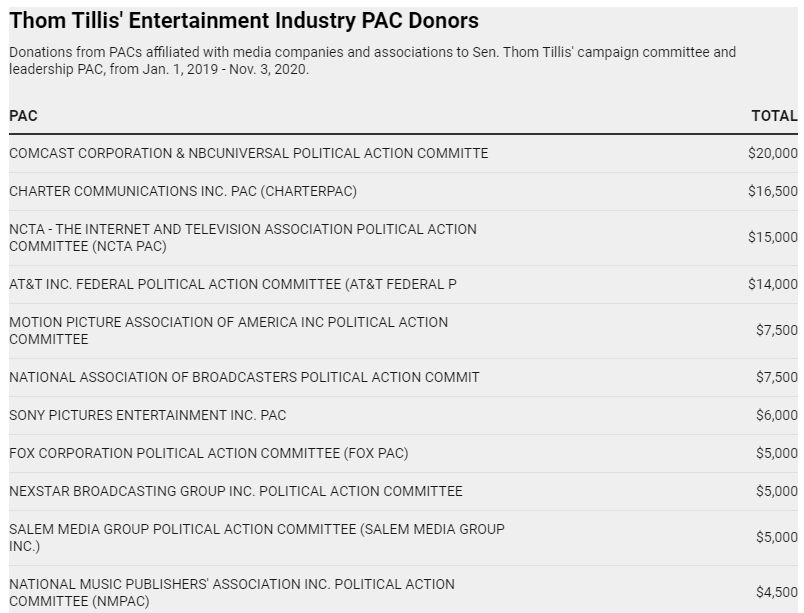Click National Association of Broadcasters PAC name
Viewport: 804px width, 613px height.
pyautogui.click(x=244, y=377)
